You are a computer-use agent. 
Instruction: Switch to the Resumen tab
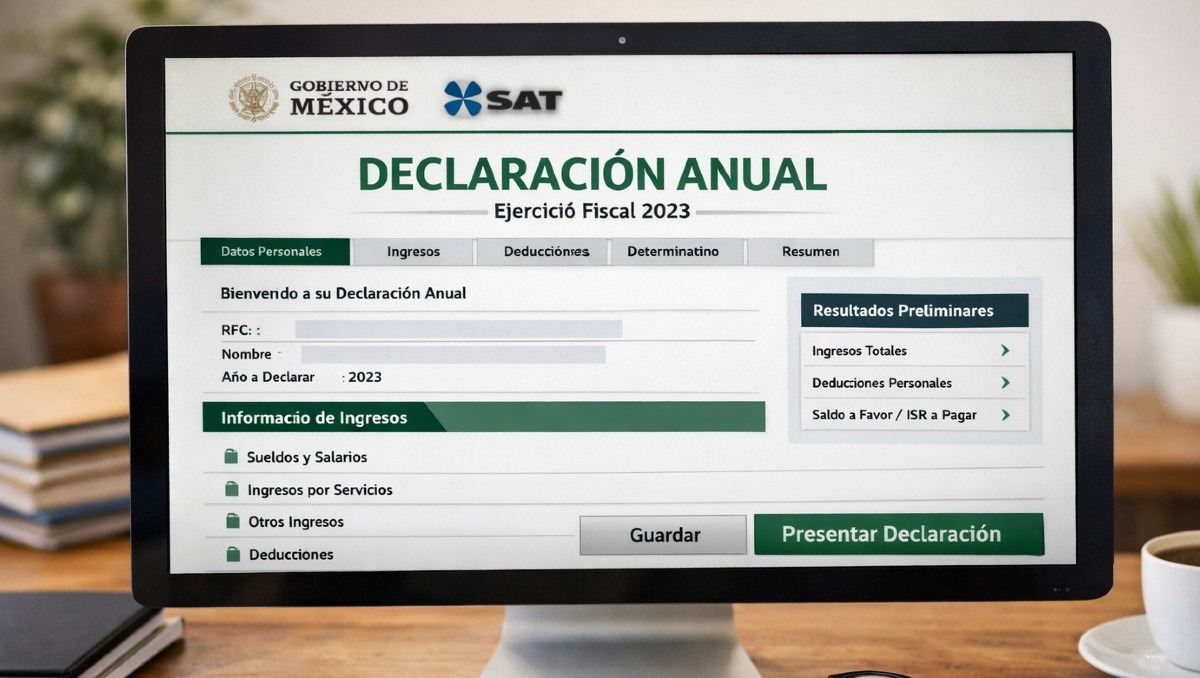(810, 251)
